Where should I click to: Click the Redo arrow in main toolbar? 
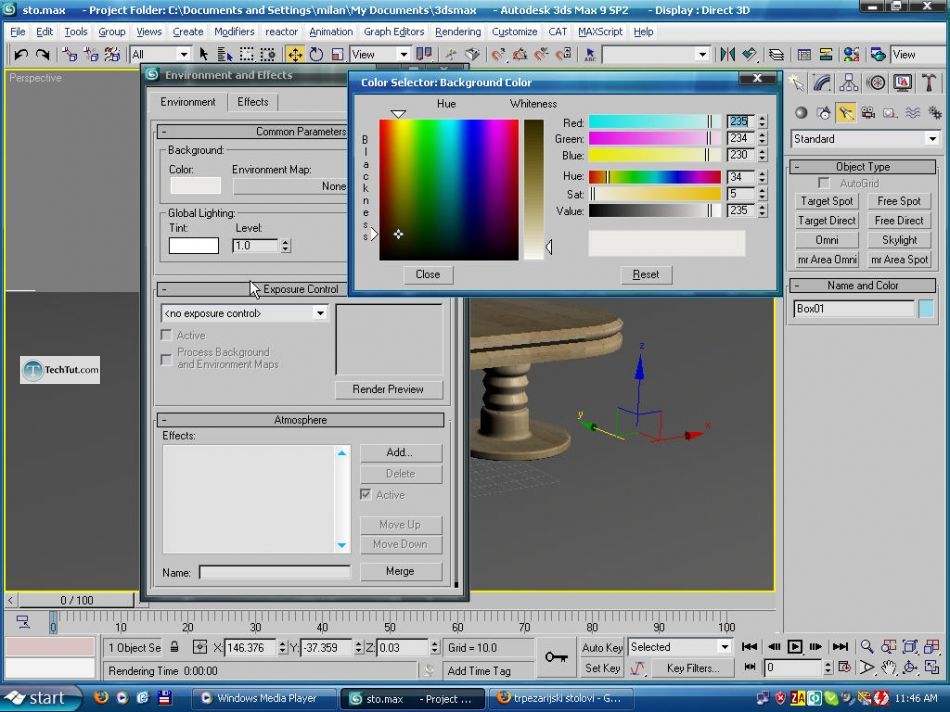pos(42,55)
